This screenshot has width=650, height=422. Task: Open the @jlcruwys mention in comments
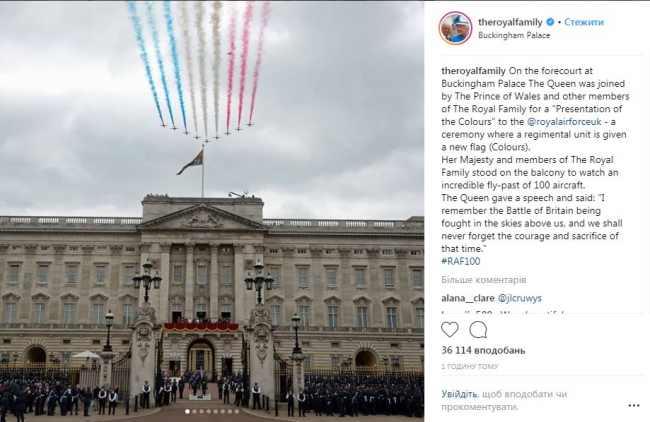[519, 298]
